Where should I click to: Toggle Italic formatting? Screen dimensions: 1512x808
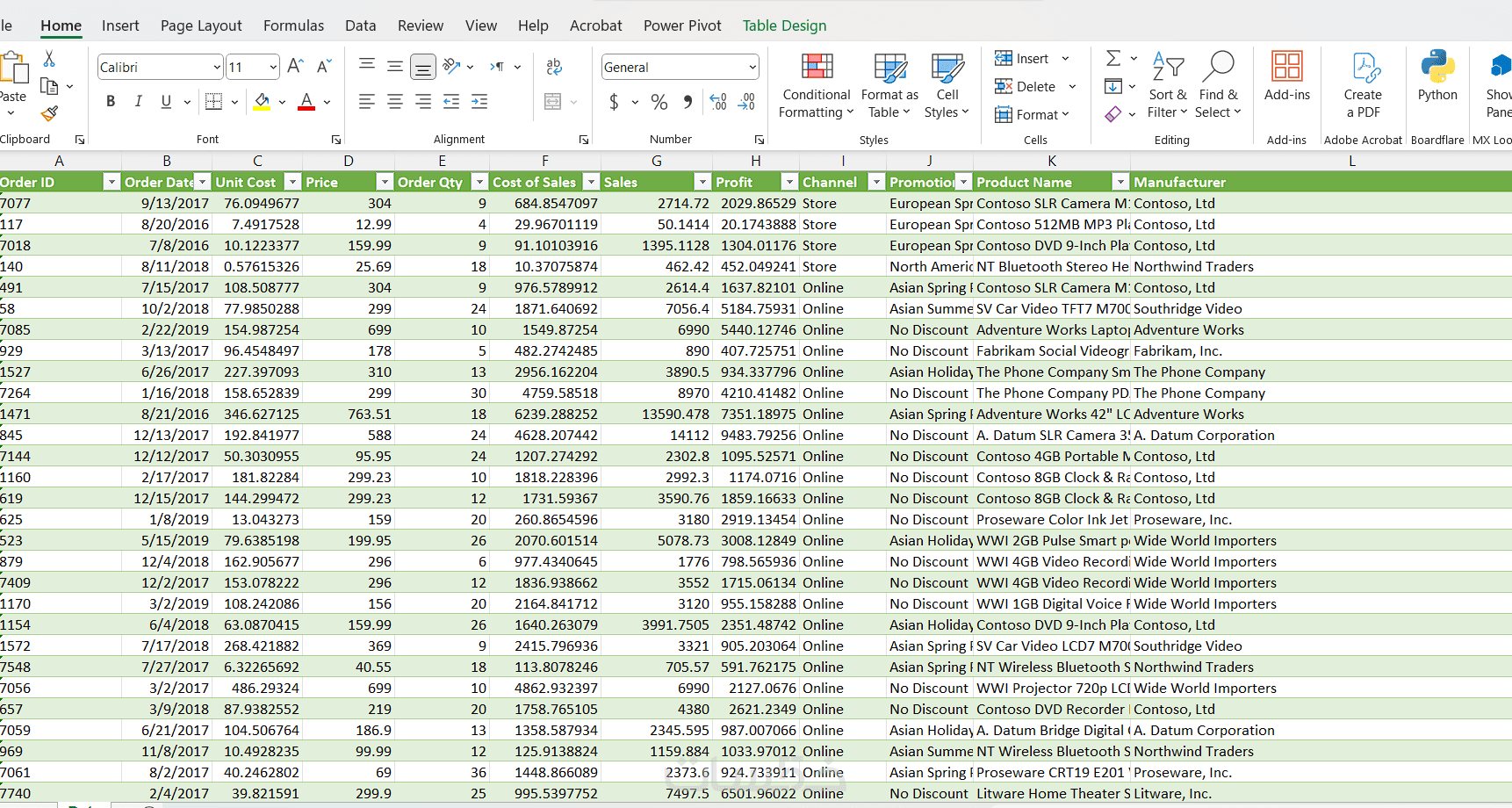point(138,102)
